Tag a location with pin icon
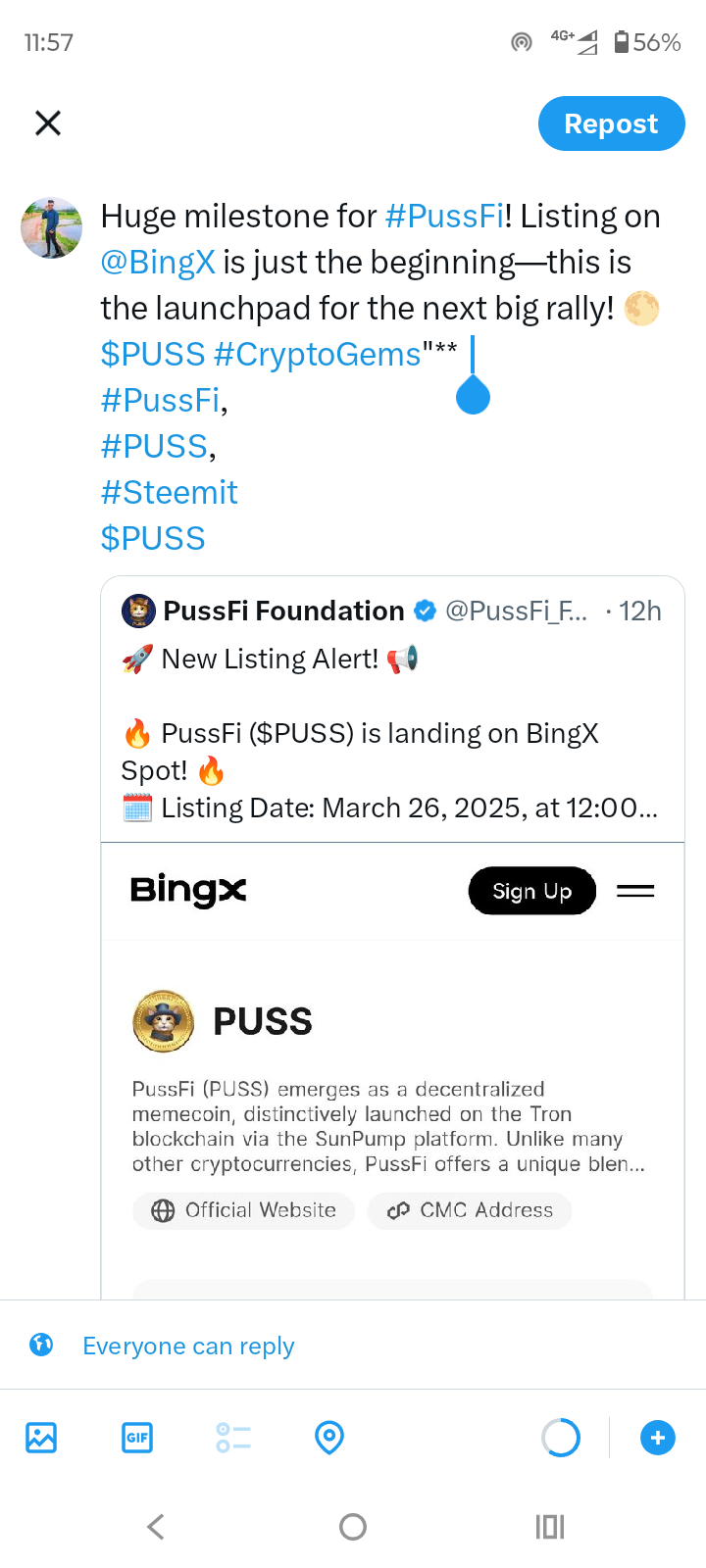 pyautogui.click(x=329, y=1438)
